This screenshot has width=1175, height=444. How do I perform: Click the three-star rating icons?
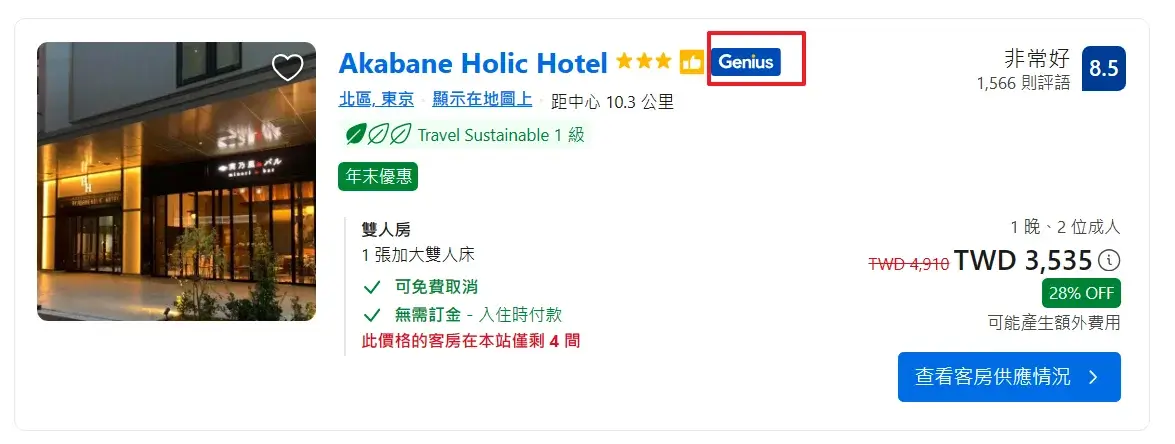click(644, 63)
